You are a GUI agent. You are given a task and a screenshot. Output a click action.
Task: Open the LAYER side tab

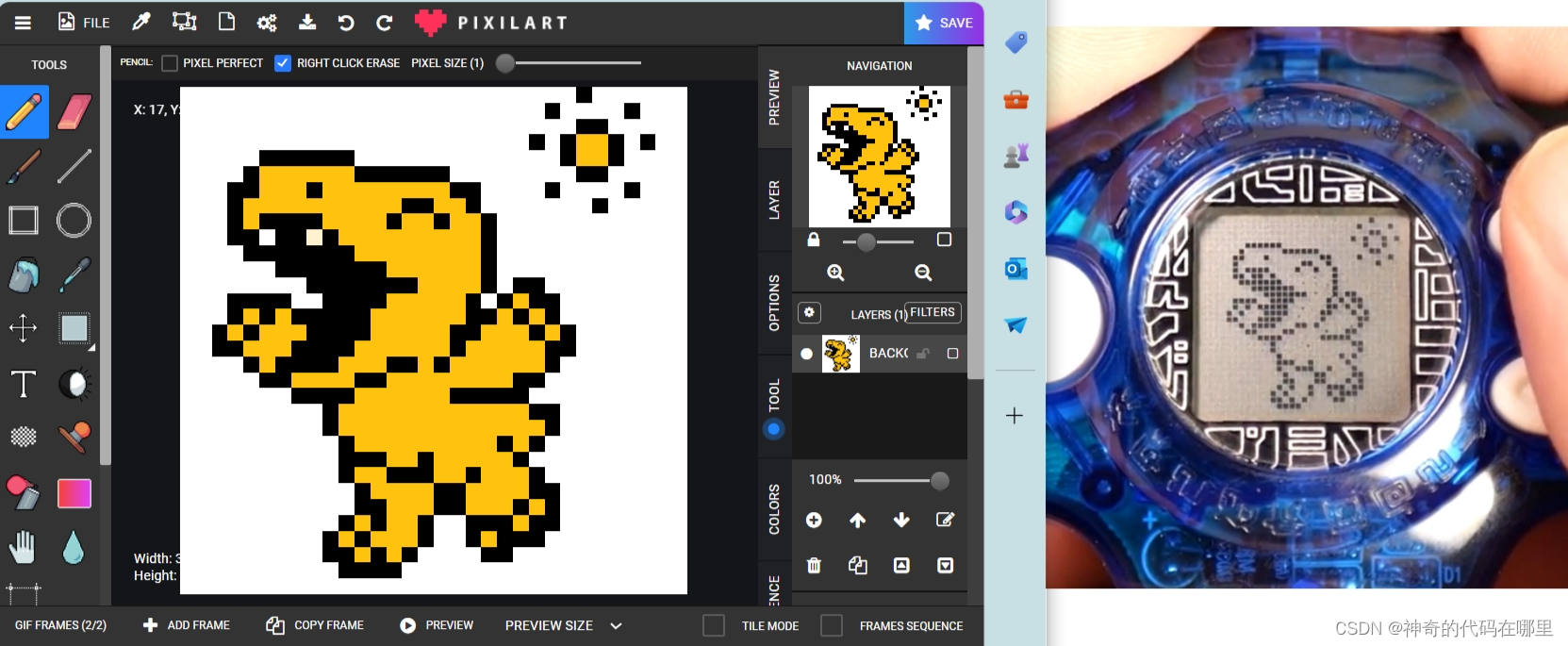coord(774,200)
